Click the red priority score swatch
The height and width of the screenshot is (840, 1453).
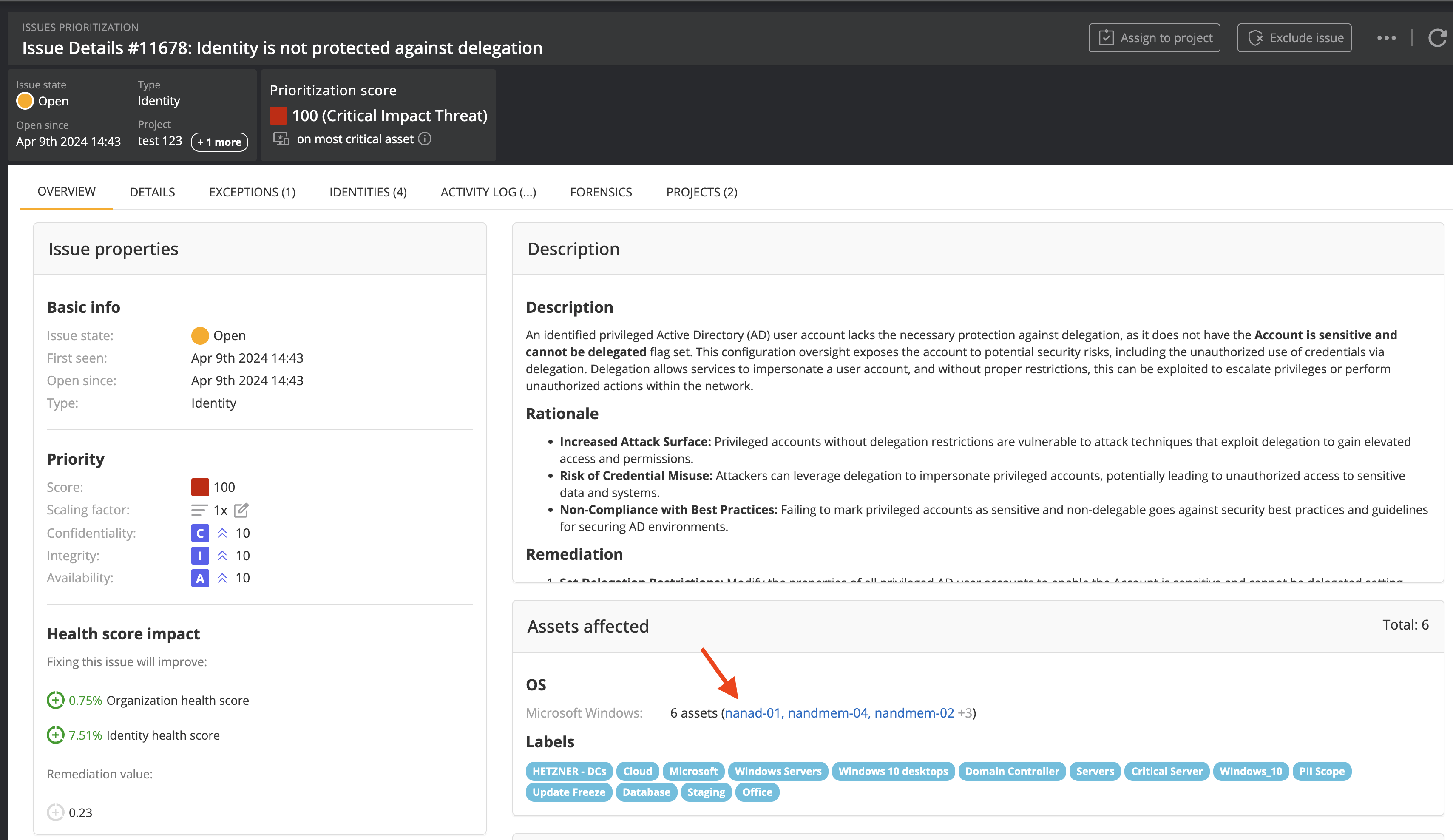point(199,487)
